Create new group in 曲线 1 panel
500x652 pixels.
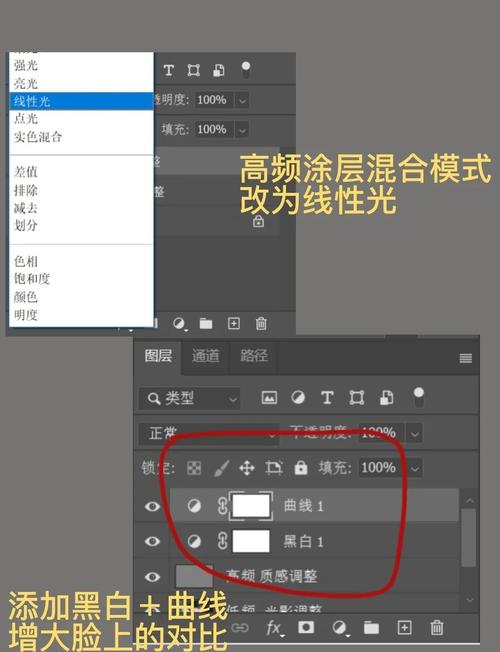371,627
